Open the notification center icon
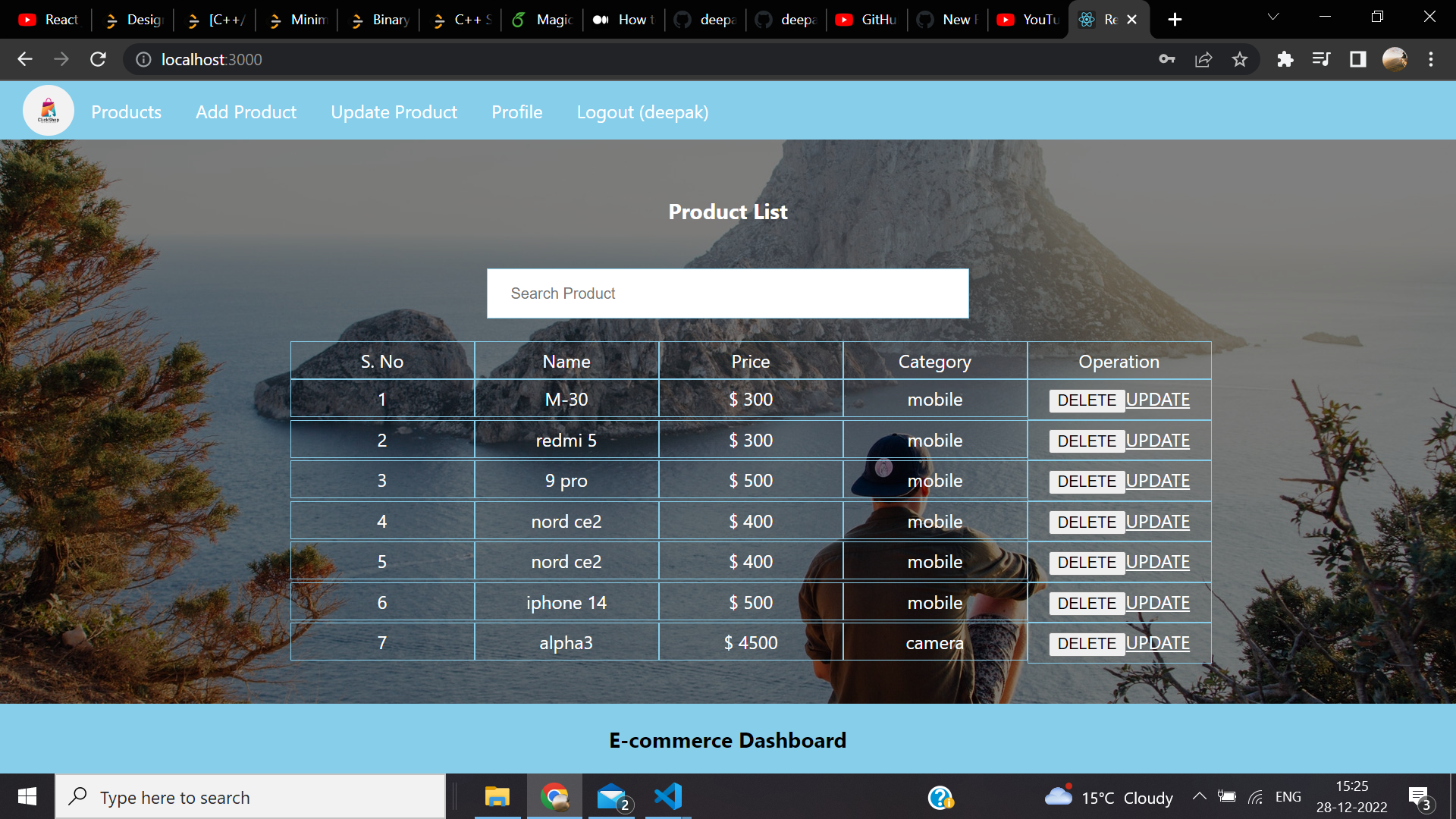This screenshot has width=1456, height=819. 1420,797
